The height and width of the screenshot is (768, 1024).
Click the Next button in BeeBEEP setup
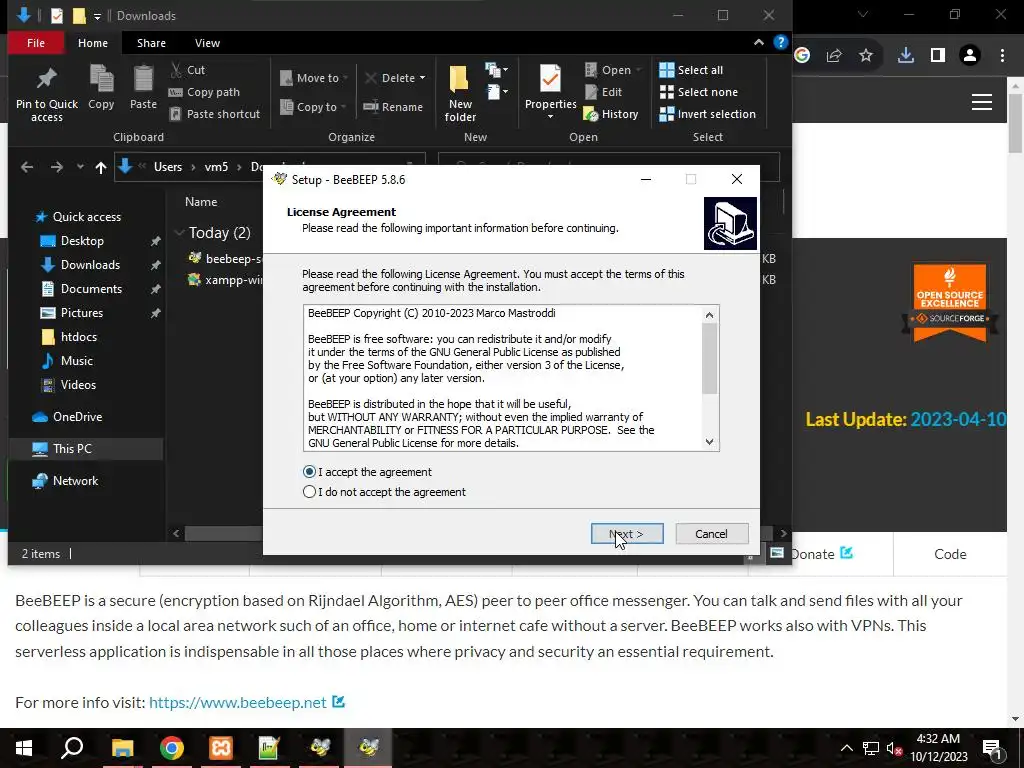coord(627,534)
